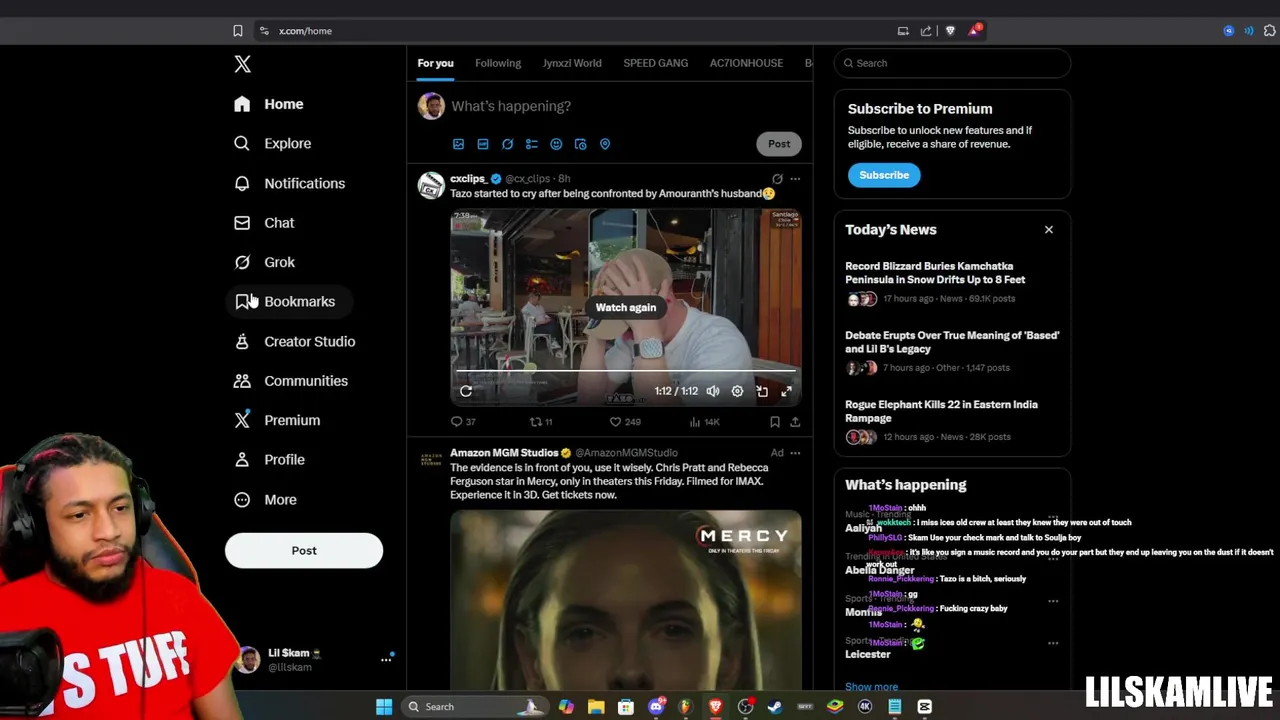Viewport: 1280px width, 720px height.
Task: Click the Windows taskbar Search box
Action: (474, 707)
